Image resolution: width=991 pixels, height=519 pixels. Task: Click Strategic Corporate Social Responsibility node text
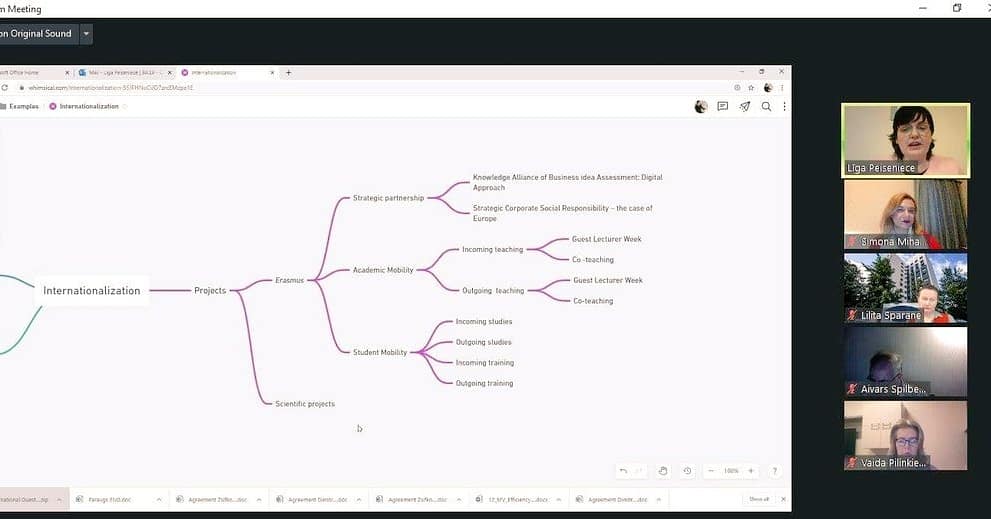pyautogui.click(x=562, y=213)
